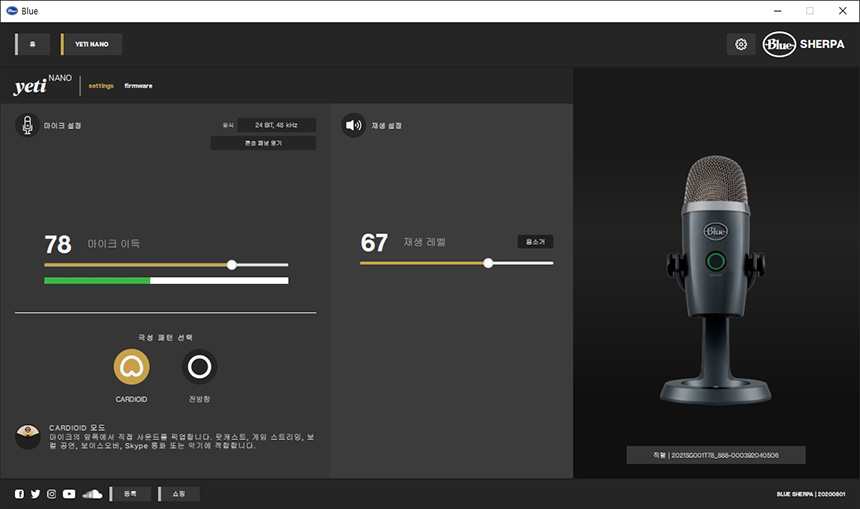Click the mic gain value 78
The height and width of the screenshot is (509, 860).
click(x=58, y=245)
